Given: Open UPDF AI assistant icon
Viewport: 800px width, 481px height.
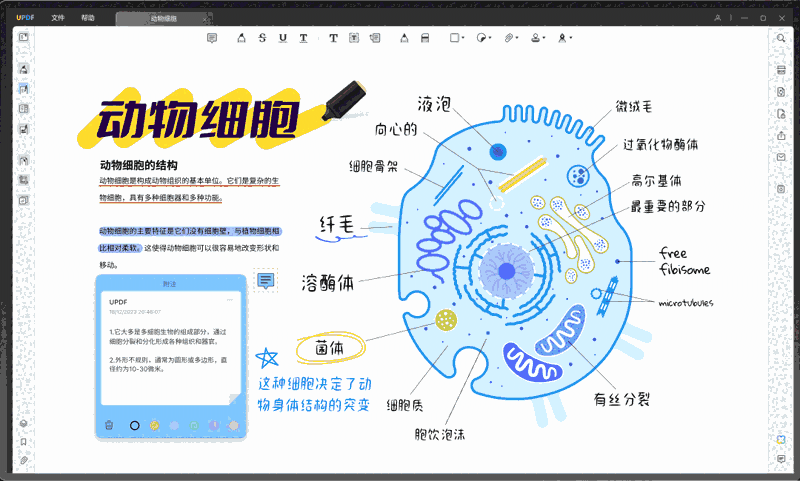Looking at the screenshot, I should 781,440.
